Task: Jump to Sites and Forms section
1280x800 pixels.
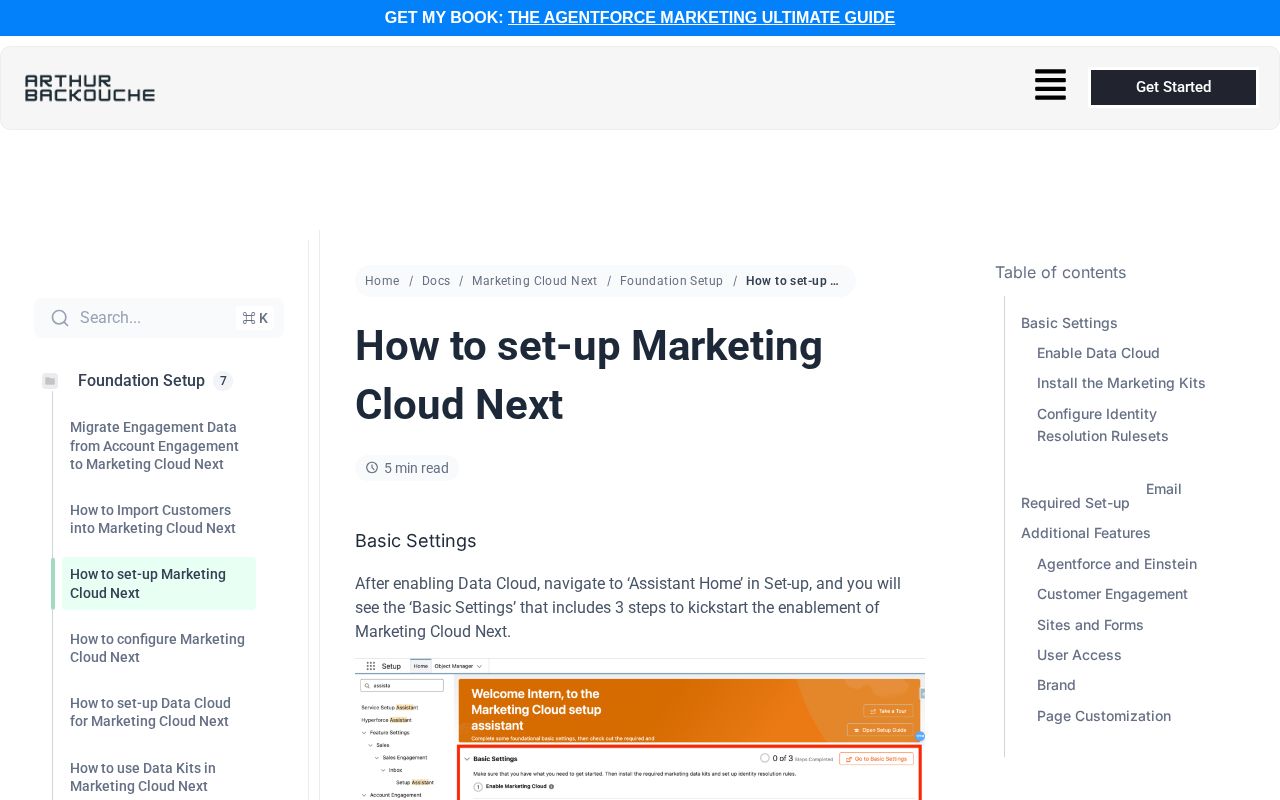Action: 1090,625
